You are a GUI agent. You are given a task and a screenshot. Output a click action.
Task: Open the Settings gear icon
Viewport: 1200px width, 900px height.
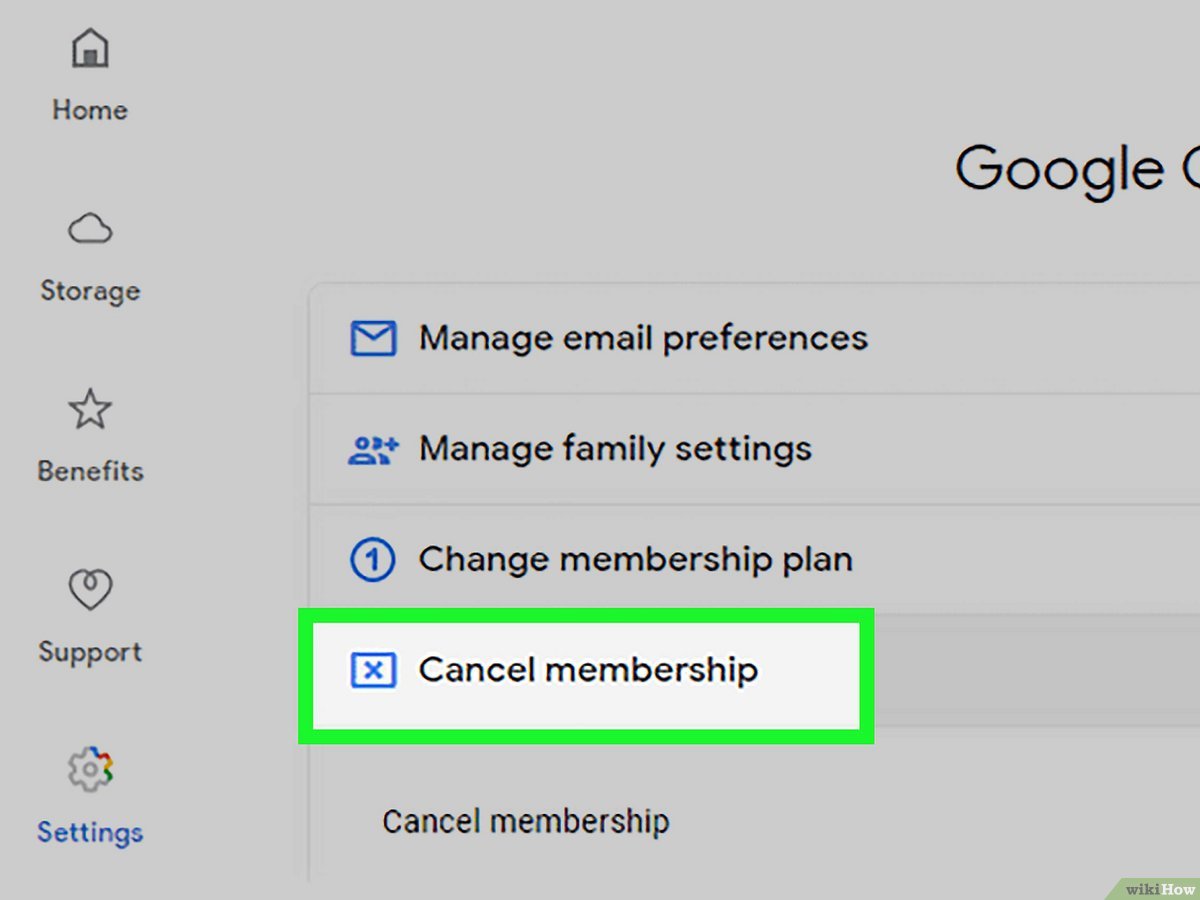pos(89,770)
